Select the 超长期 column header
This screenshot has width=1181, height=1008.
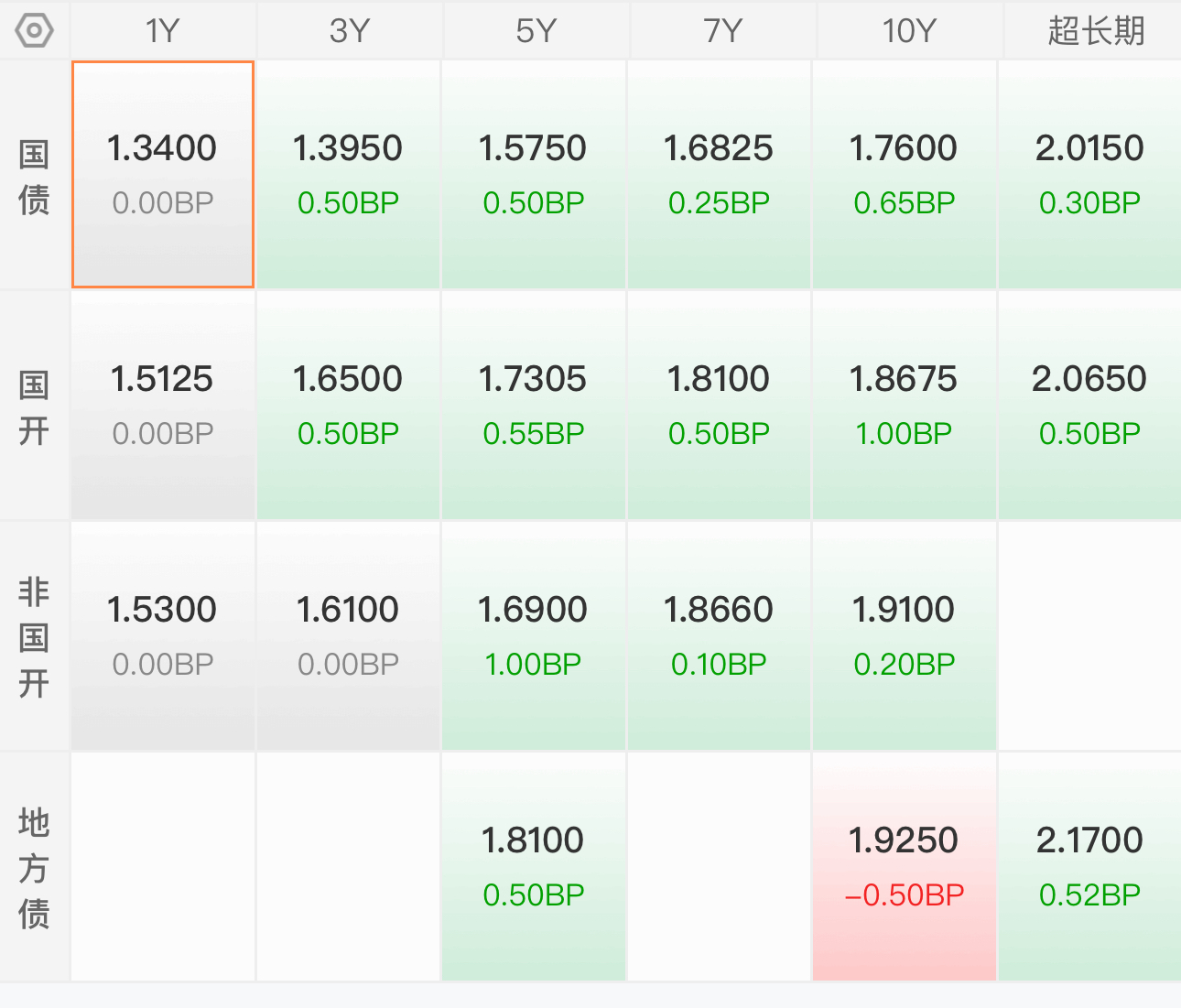coord(1094,31)
